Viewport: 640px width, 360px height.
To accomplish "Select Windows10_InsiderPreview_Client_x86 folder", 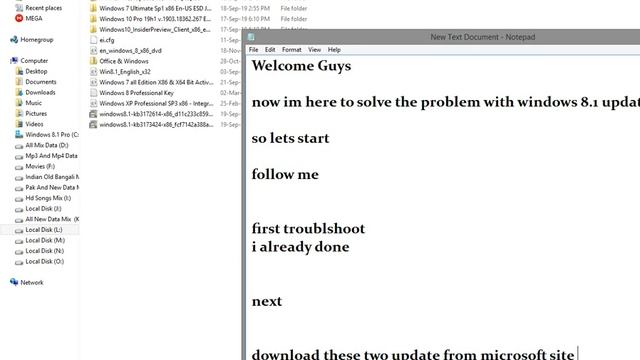I will click(x=155, y=29).
